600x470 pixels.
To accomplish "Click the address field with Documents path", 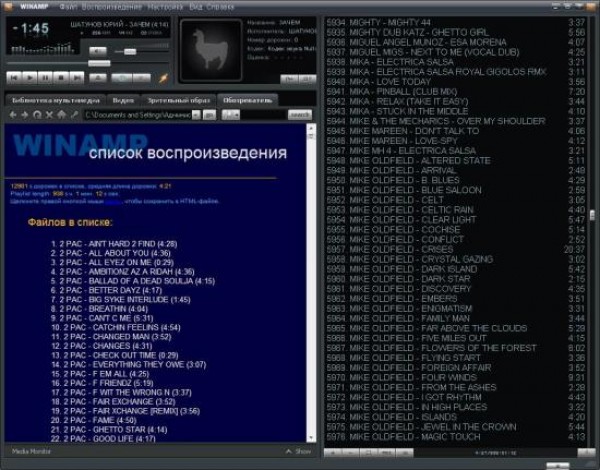I will click(x=138, y=114).
